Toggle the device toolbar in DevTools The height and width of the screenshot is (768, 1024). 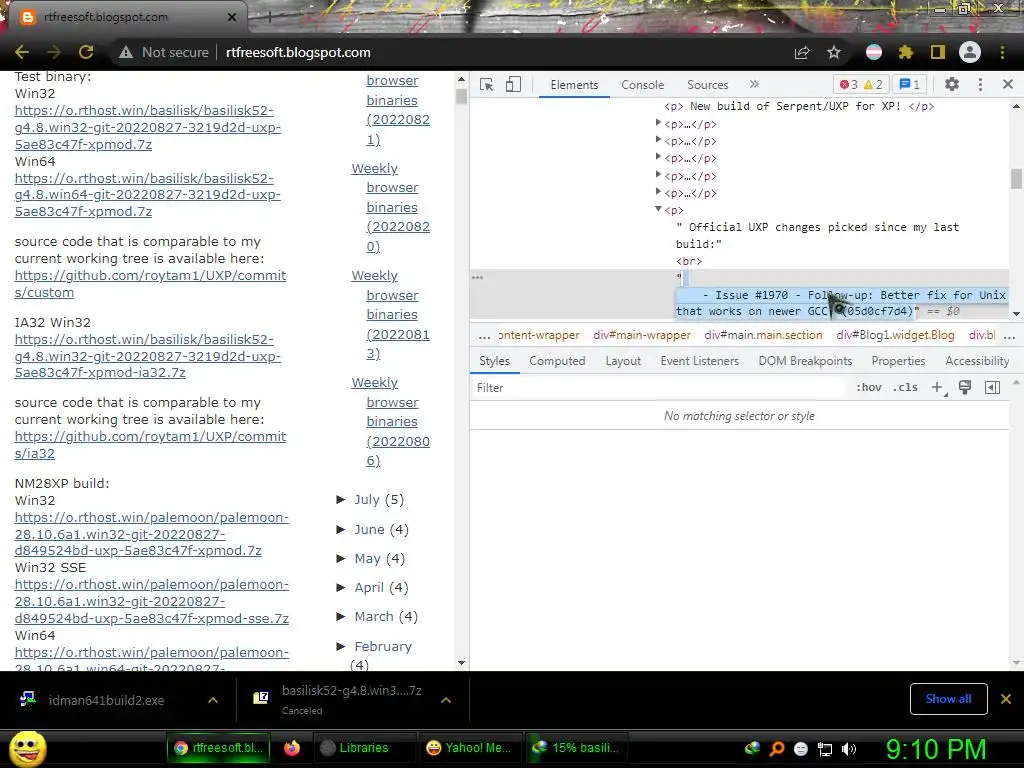513,85
